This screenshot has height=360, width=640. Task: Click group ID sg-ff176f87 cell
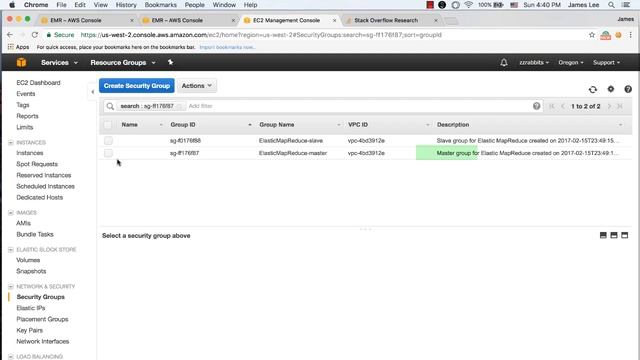[184, 153]
